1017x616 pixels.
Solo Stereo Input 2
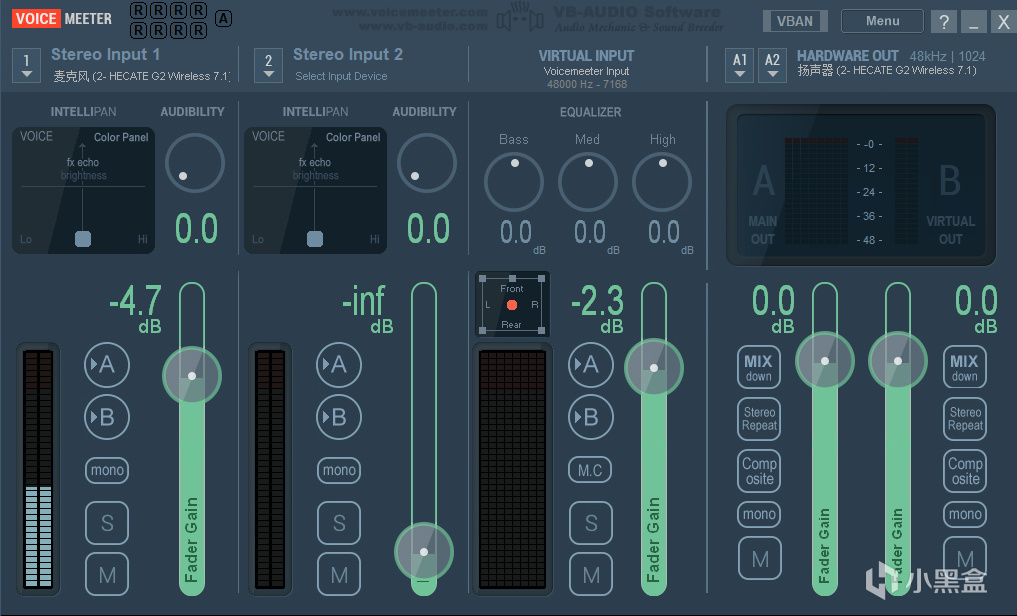[339, 523]
